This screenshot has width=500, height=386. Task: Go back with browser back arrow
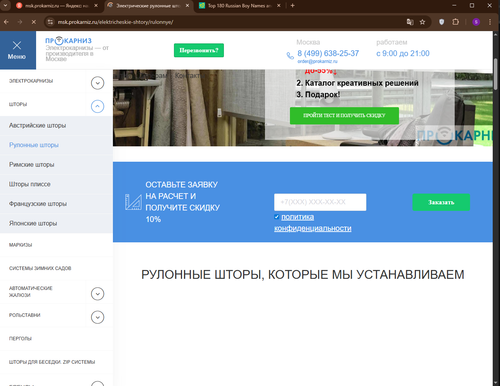click(6, 22)
